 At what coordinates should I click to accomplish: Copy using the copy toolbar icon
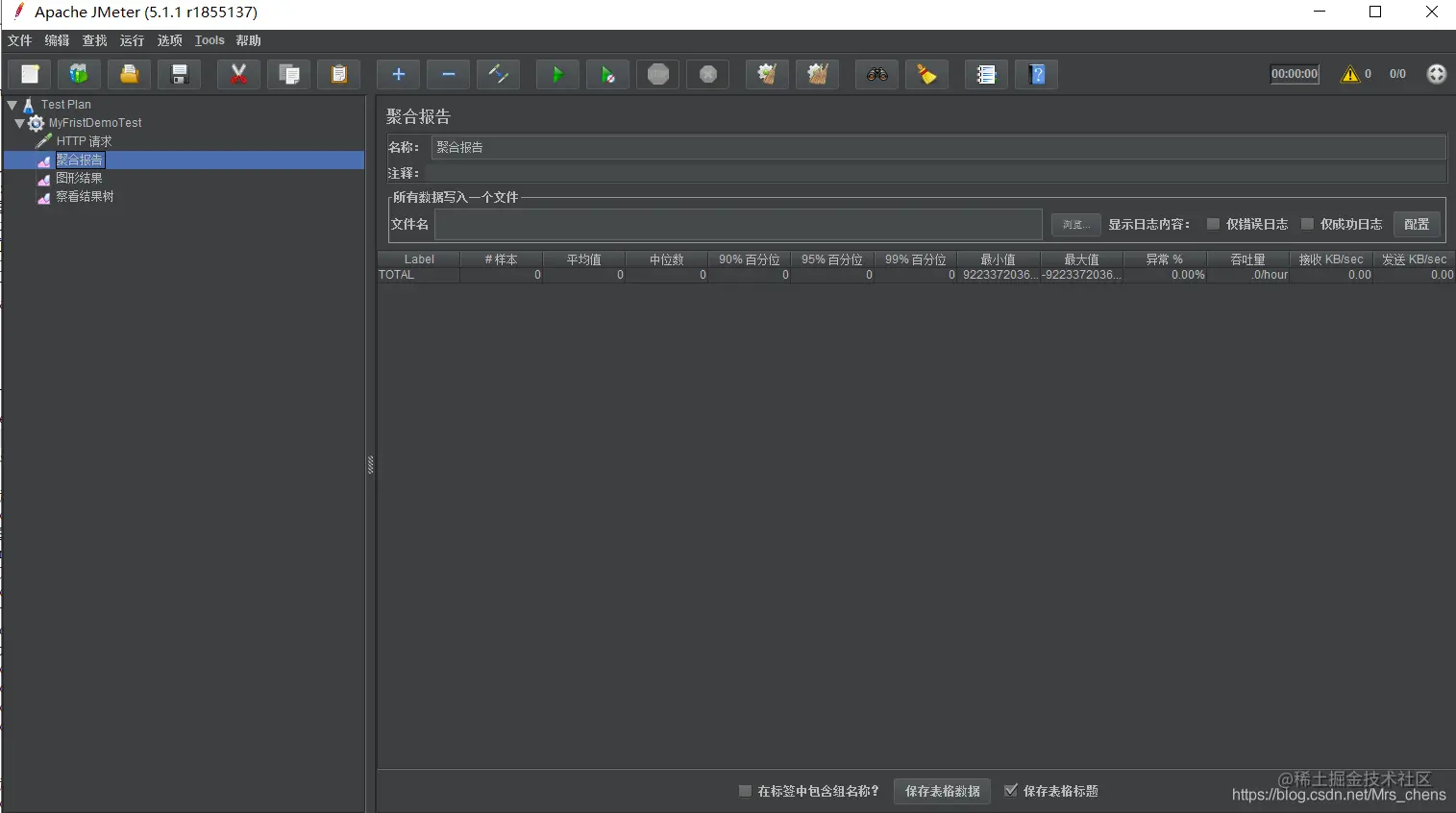point(288,74)
